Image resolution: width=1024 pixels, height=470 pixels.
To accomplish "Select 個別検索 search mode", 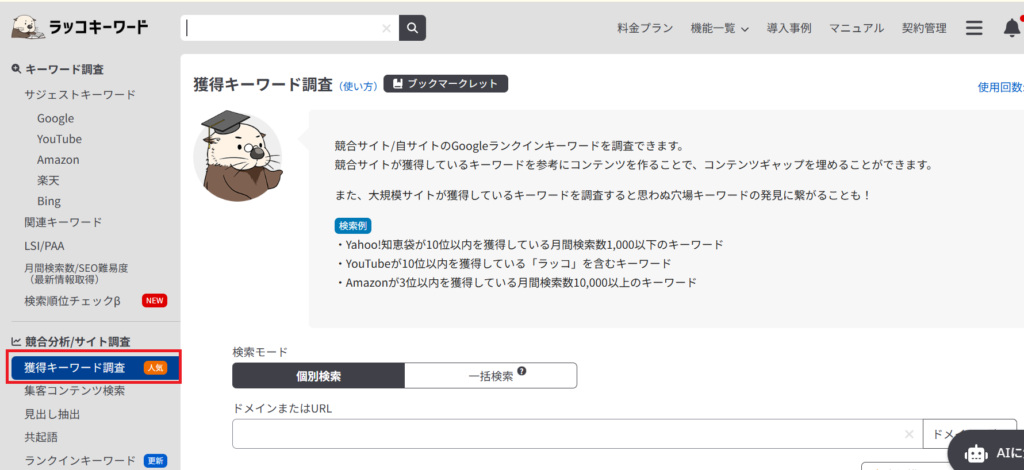I will tap(318, 376).
